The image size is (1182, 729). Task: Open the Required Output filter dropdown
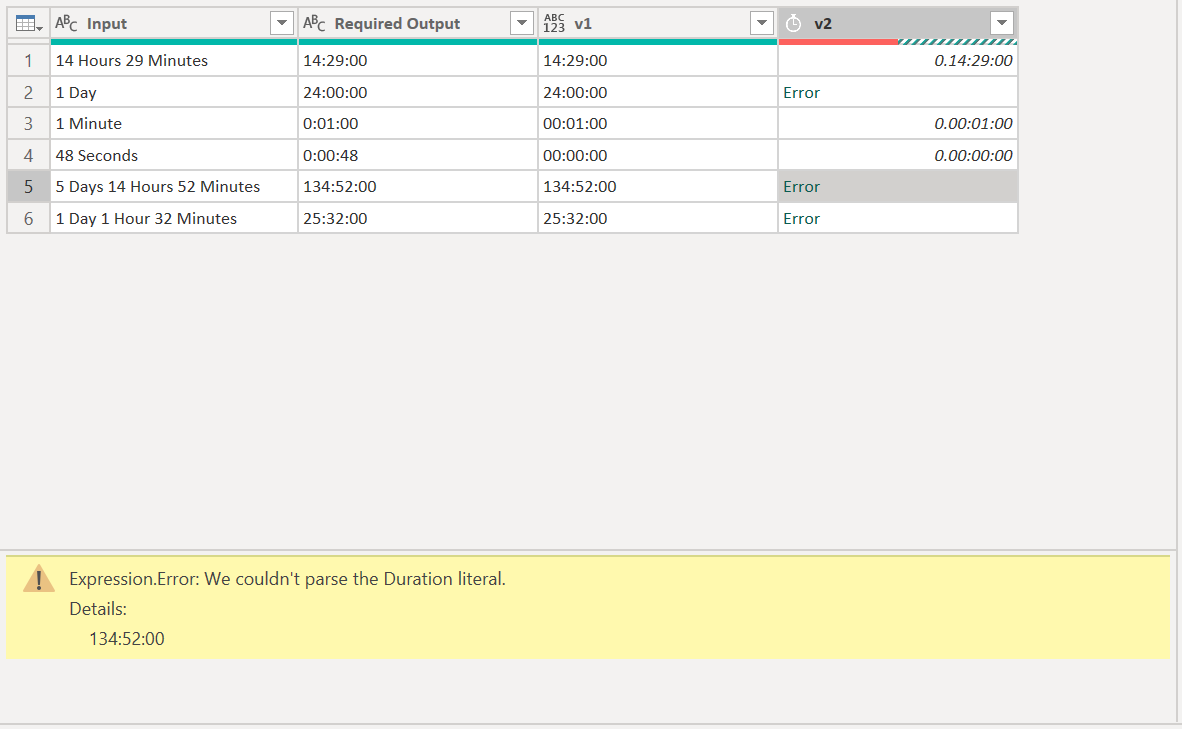coord(522,23)
